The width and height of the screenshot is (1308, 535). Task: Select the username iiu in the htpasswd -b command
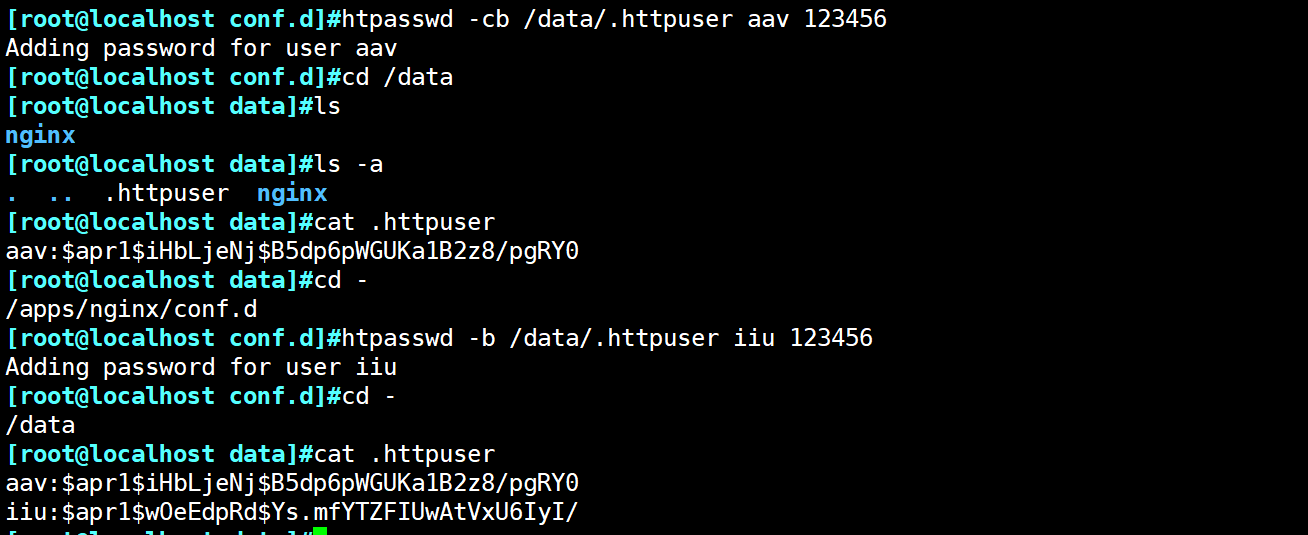coord(754,338)
